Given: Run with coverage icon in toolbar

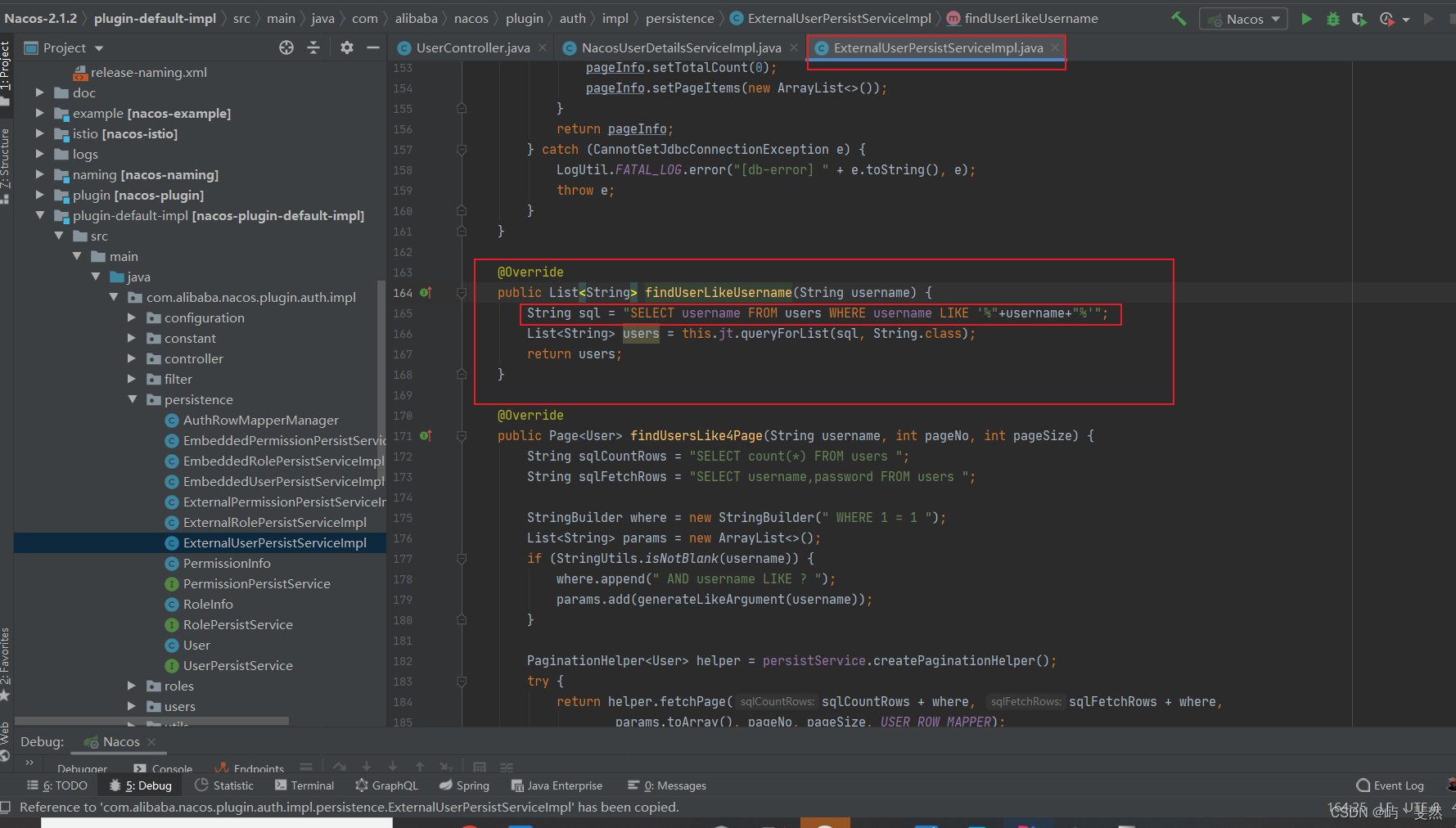Looking at the screenshot, I should [x=1359, y=18].
